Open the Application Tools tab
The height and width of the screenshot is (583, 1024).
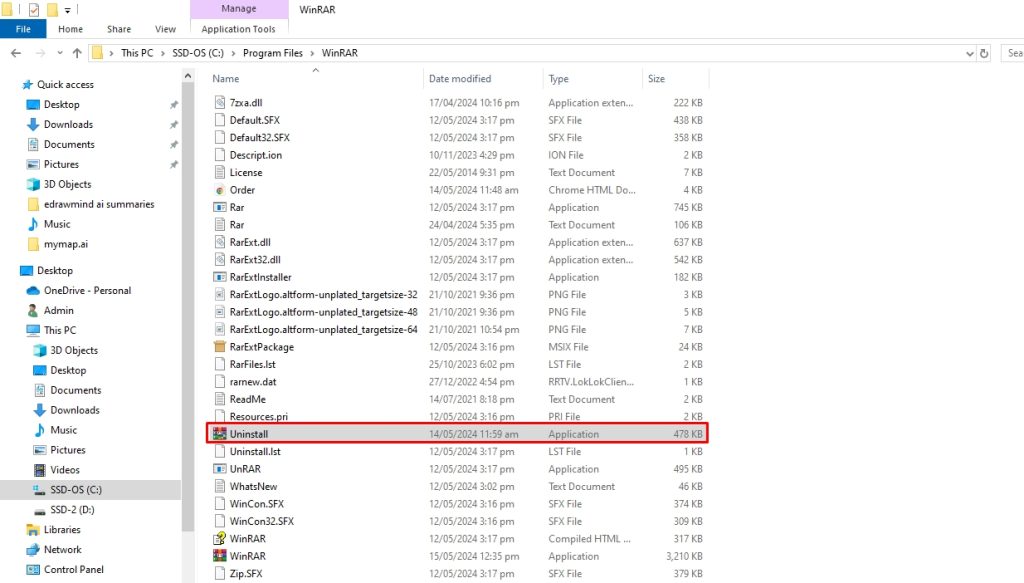click(238, 29)
